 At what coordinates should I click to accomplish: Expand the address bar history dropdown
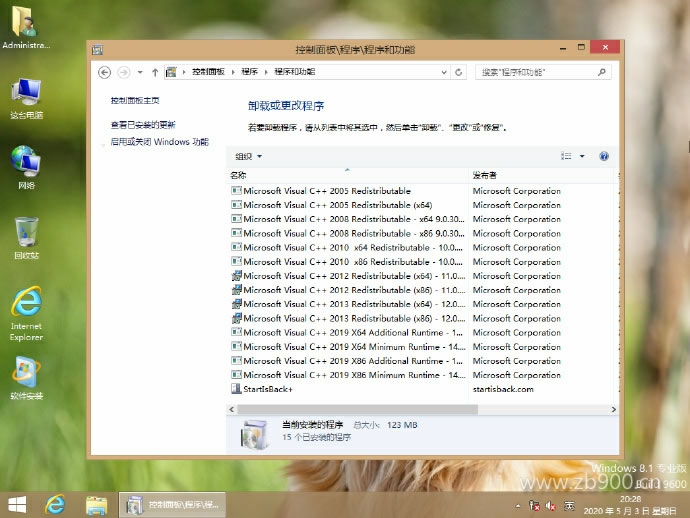[x=444, y=72]
